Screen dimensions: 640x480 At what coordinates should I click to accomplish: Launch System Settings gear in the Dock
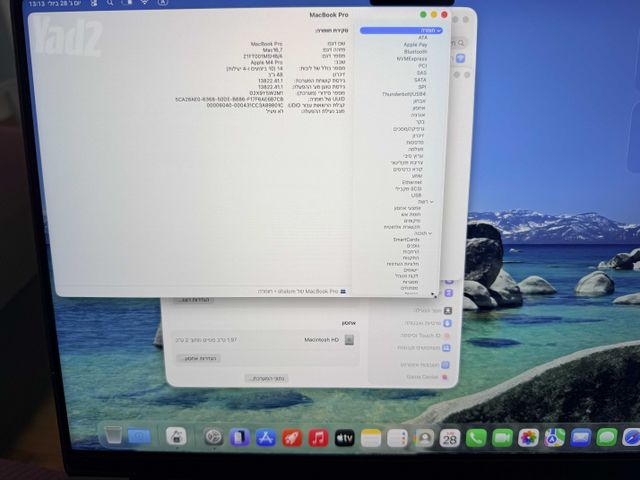[213, 438]
